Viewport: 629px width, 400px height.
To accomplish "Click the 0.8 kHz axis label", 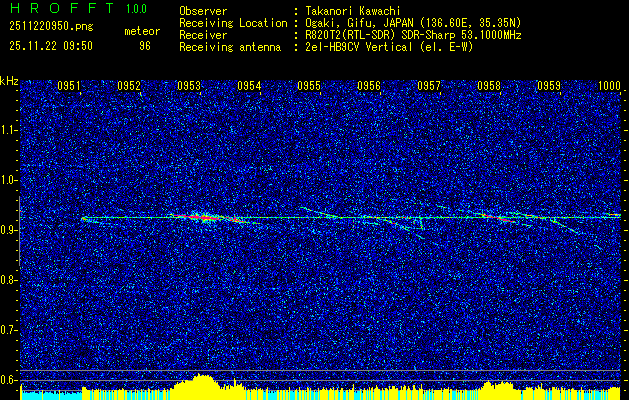I will click(8, 280).
